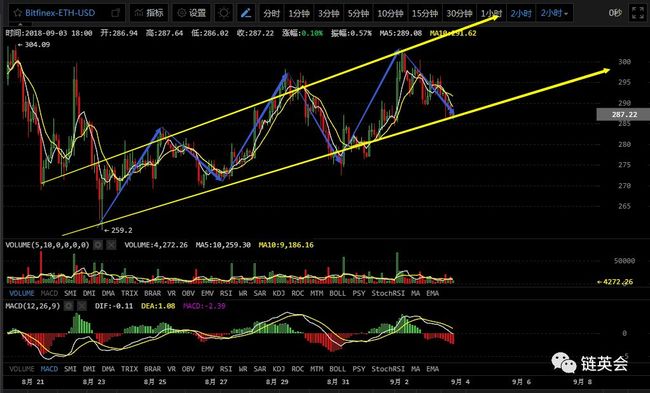Select DMI in the indicator row above the MACD panel
The height and width of the screenshot is (393, 650).
(89, 293)
